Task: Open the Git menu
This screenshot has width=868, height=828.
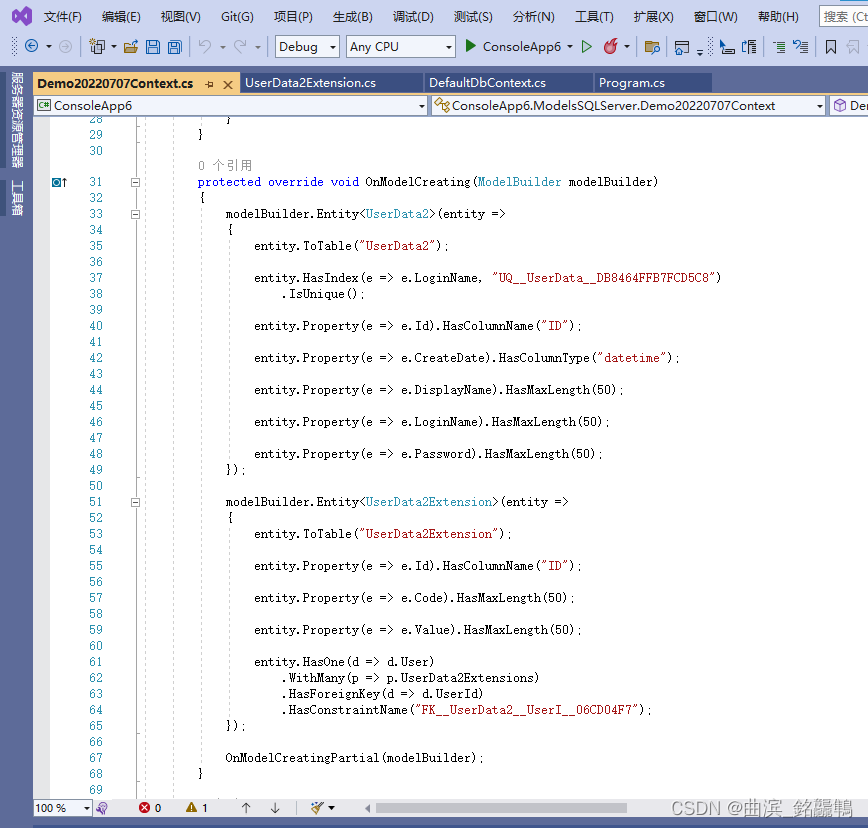Action: [x=234, y=16]
